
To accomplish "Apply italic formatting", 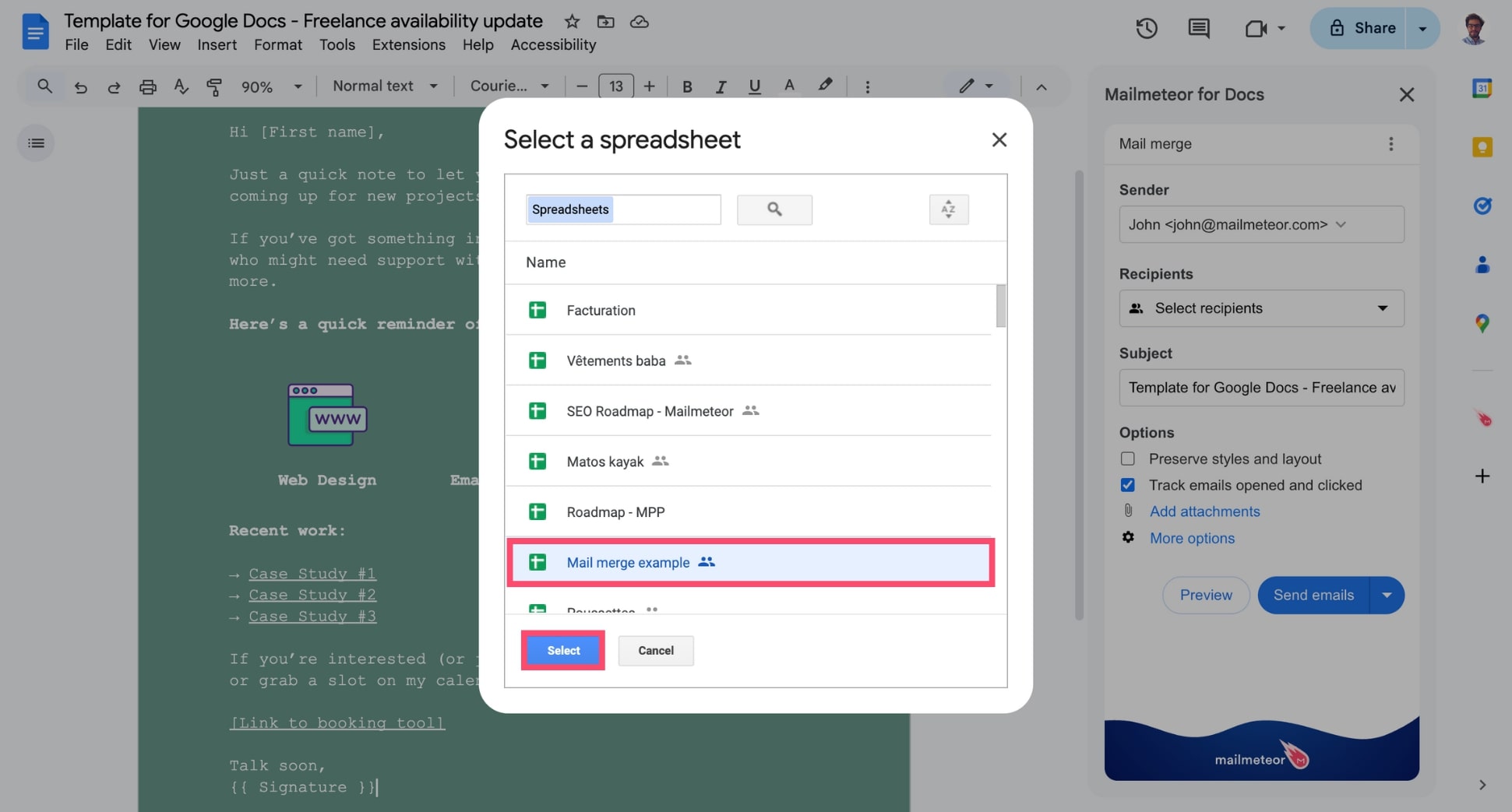I will tap(721, 86).
